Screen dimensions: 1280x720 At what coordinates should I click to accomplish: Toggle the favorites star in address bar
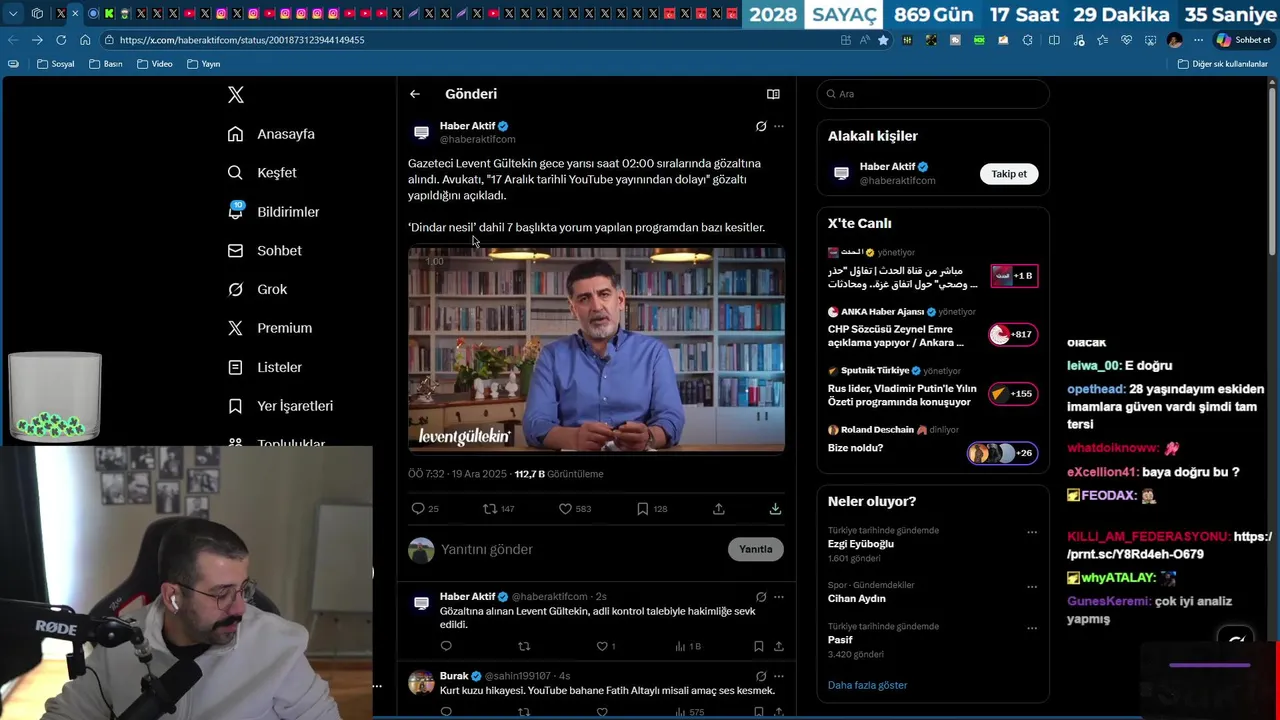pos(883,40)
